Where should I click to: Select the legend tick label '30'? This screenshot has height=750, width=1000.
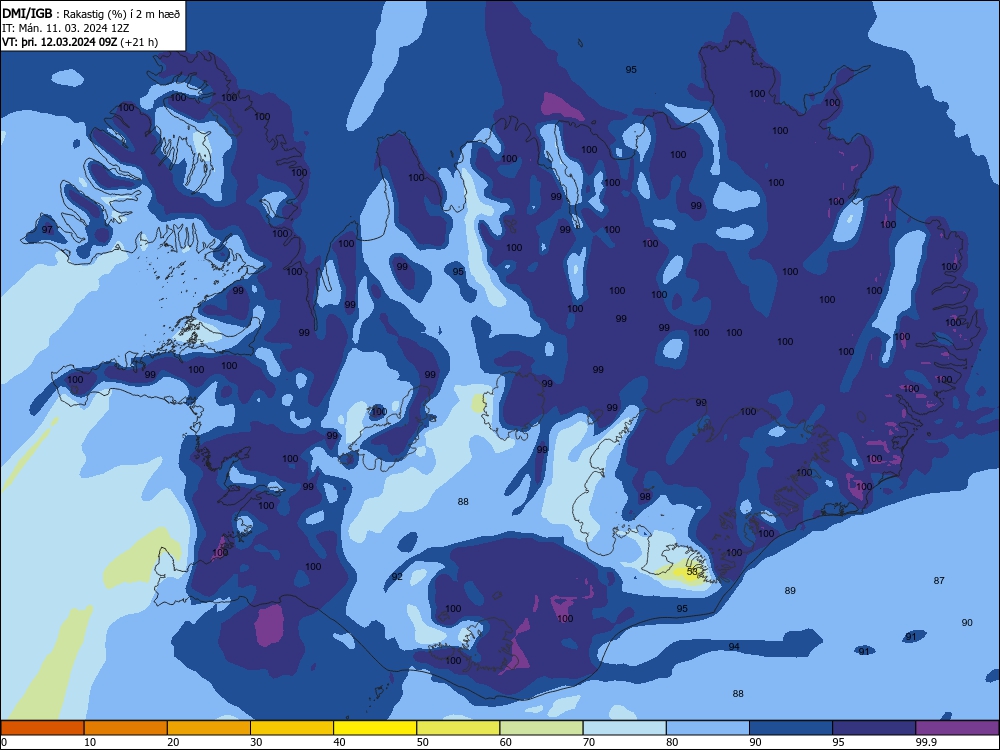[x=256, y=742]
